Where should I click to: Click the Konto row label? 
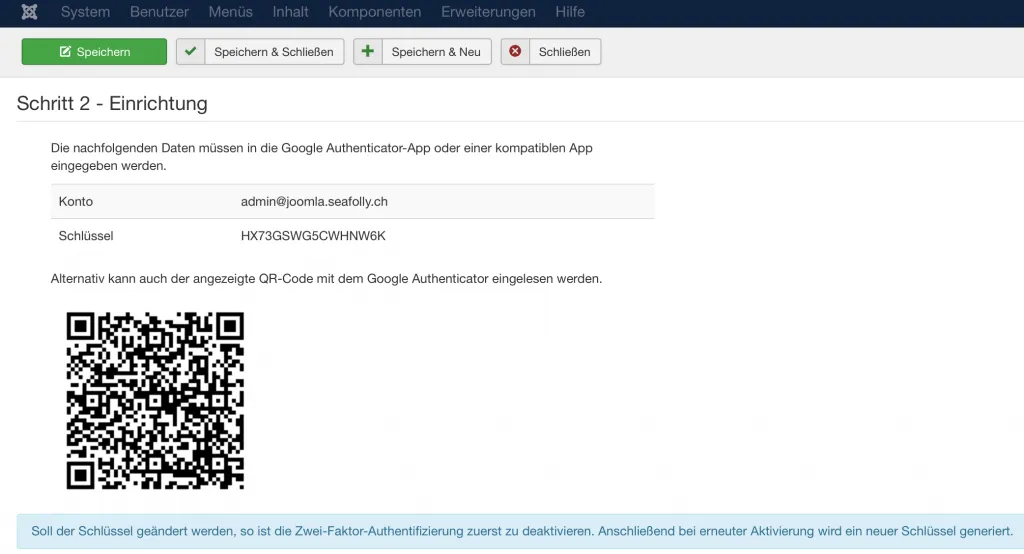point(76,201)
